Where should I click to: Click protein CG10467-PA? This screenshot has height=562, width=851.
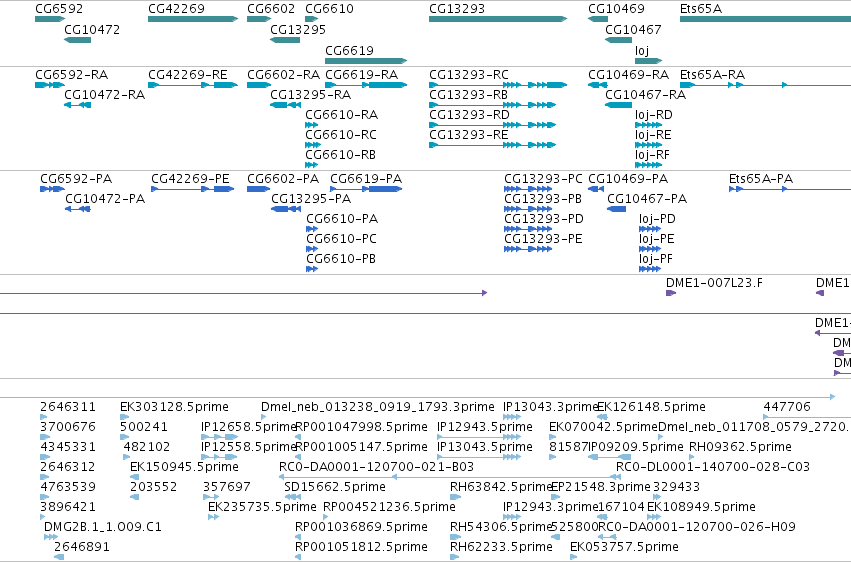click(647, 199)
